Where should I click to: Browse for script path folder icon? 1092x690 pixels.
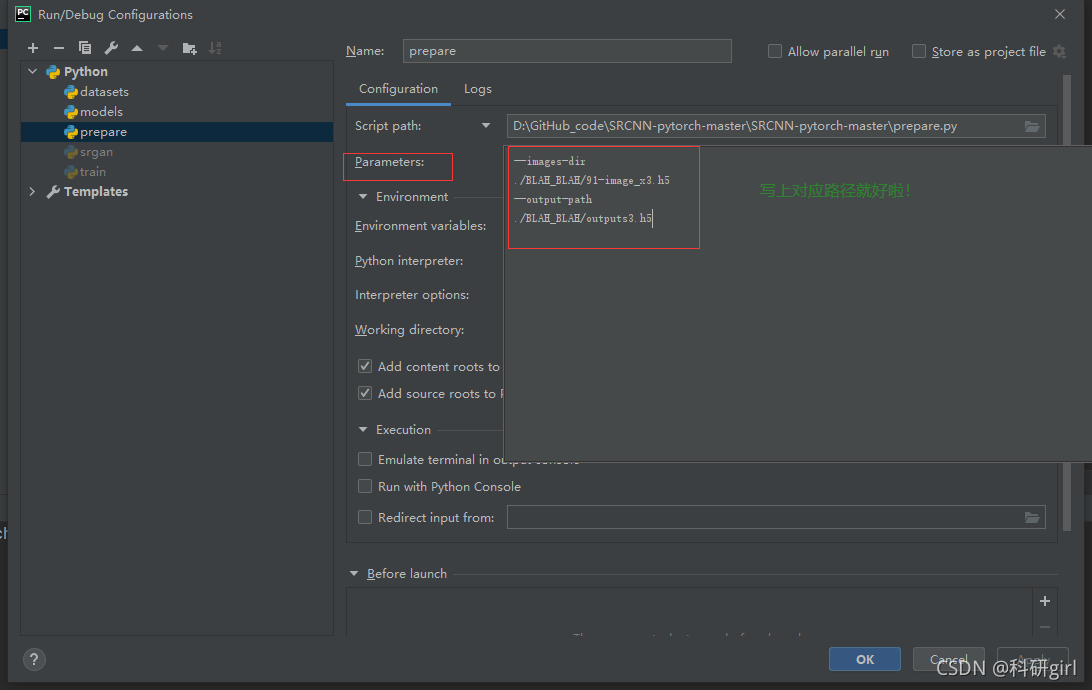click(1031, 126)
